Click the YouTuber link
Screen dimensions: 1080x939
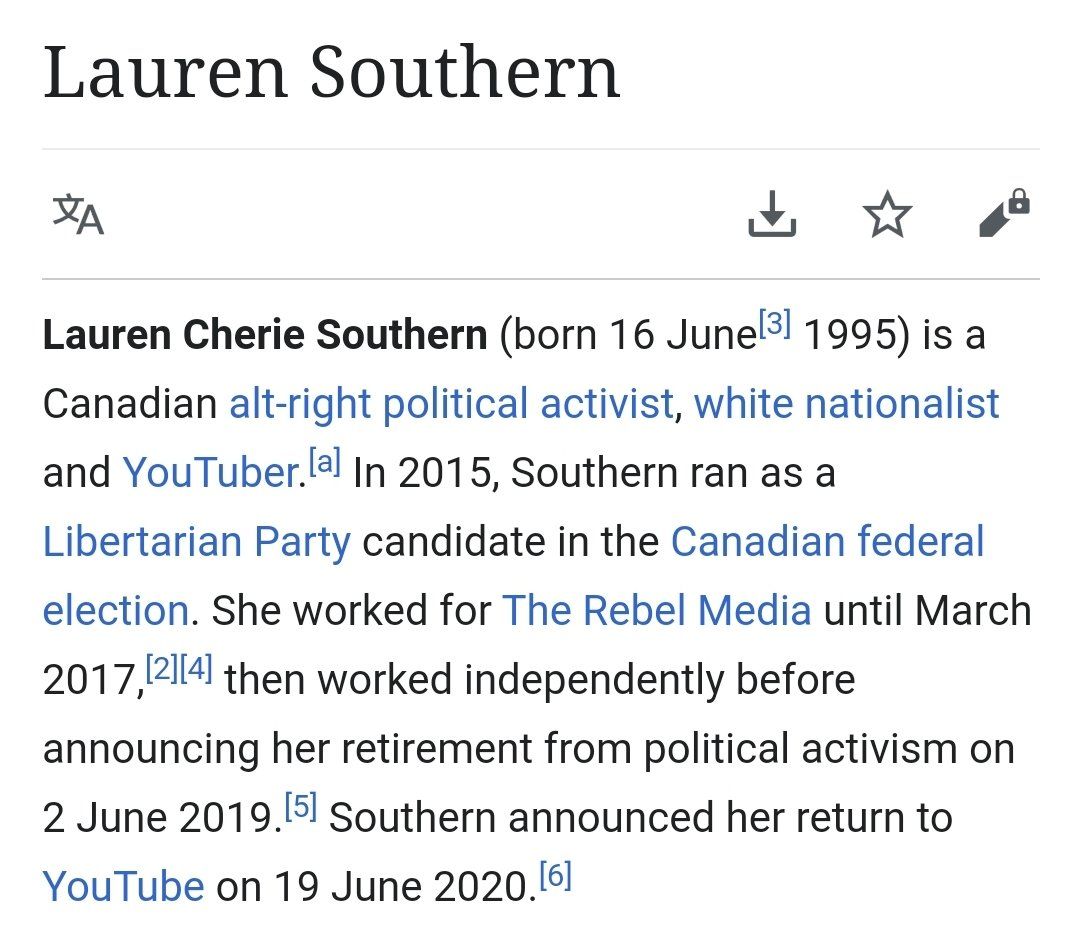pos(209,473)
